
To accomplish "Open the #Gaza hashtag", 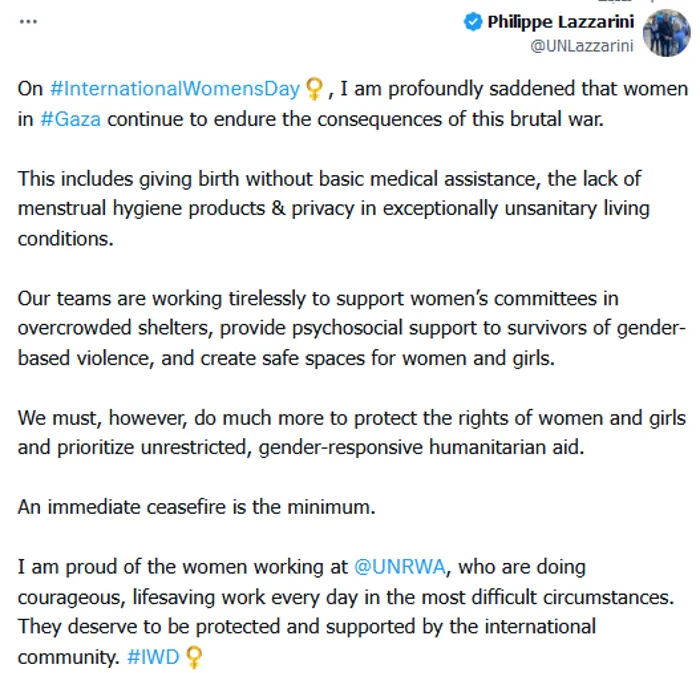I will [x=71, y=120].
